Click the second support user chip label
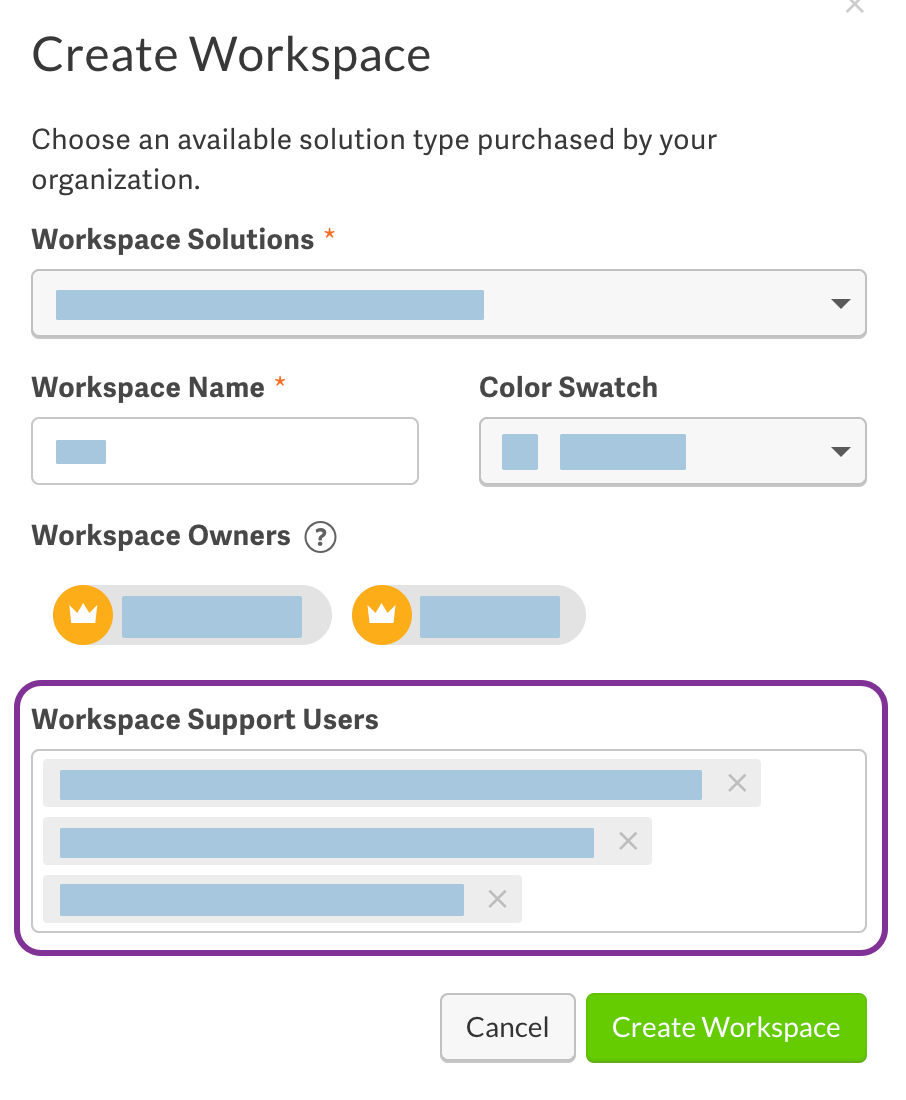906x1100 pixels. tap(325, 841)
